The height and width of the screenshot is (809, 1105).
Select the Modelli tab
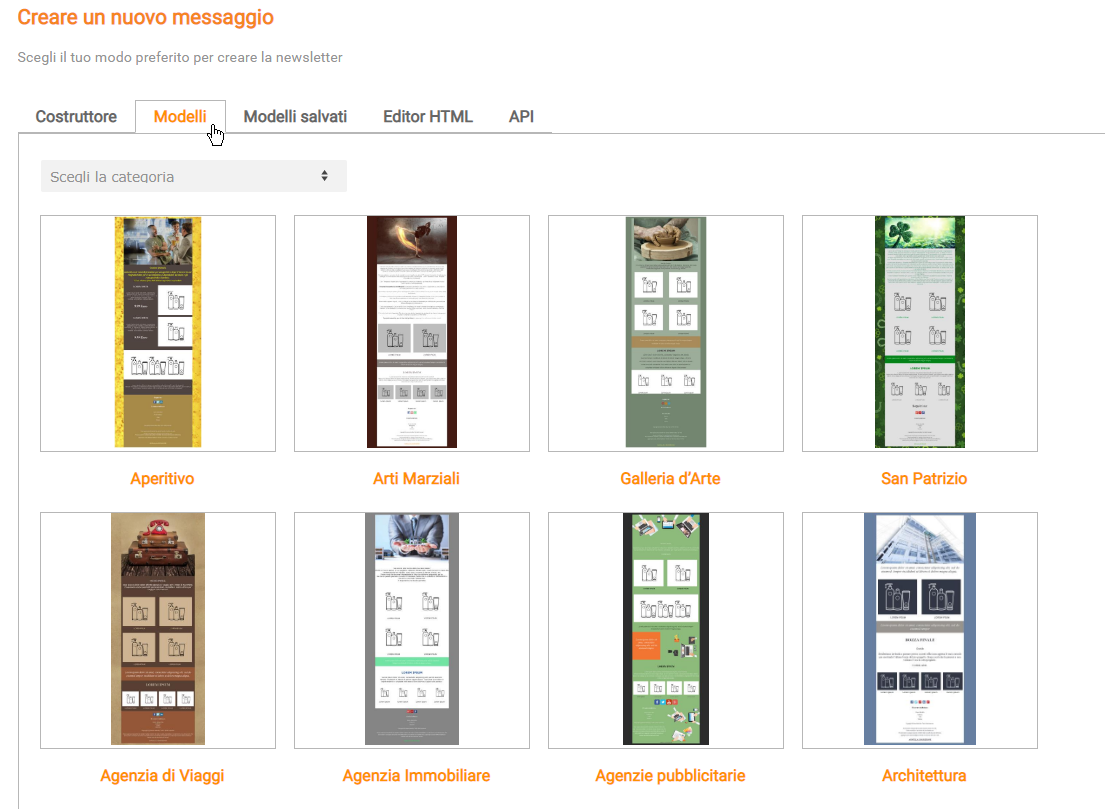(180, 117)
